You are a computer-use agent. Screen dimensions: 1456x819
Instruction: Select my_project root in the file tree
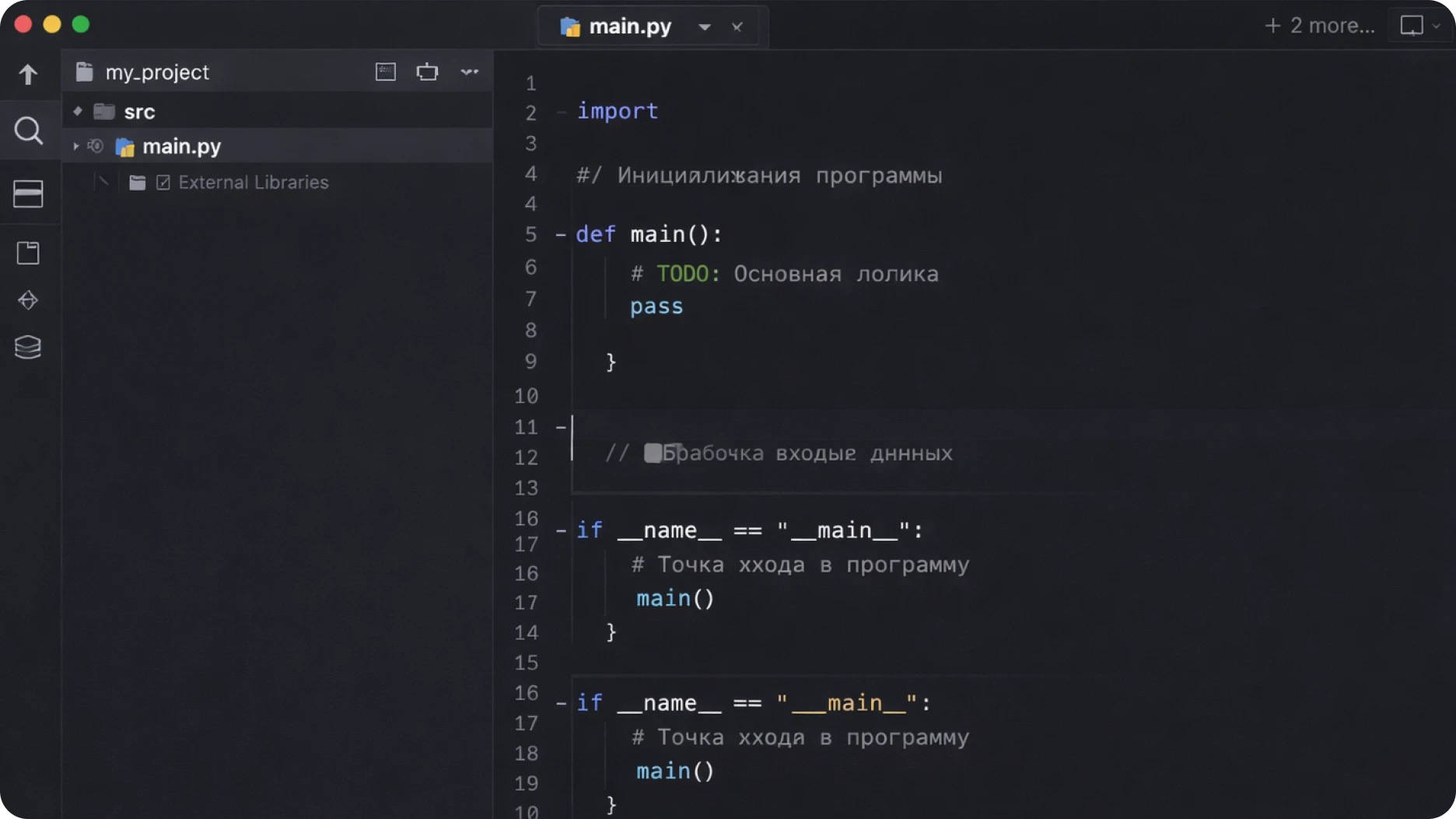pos(156,72)
